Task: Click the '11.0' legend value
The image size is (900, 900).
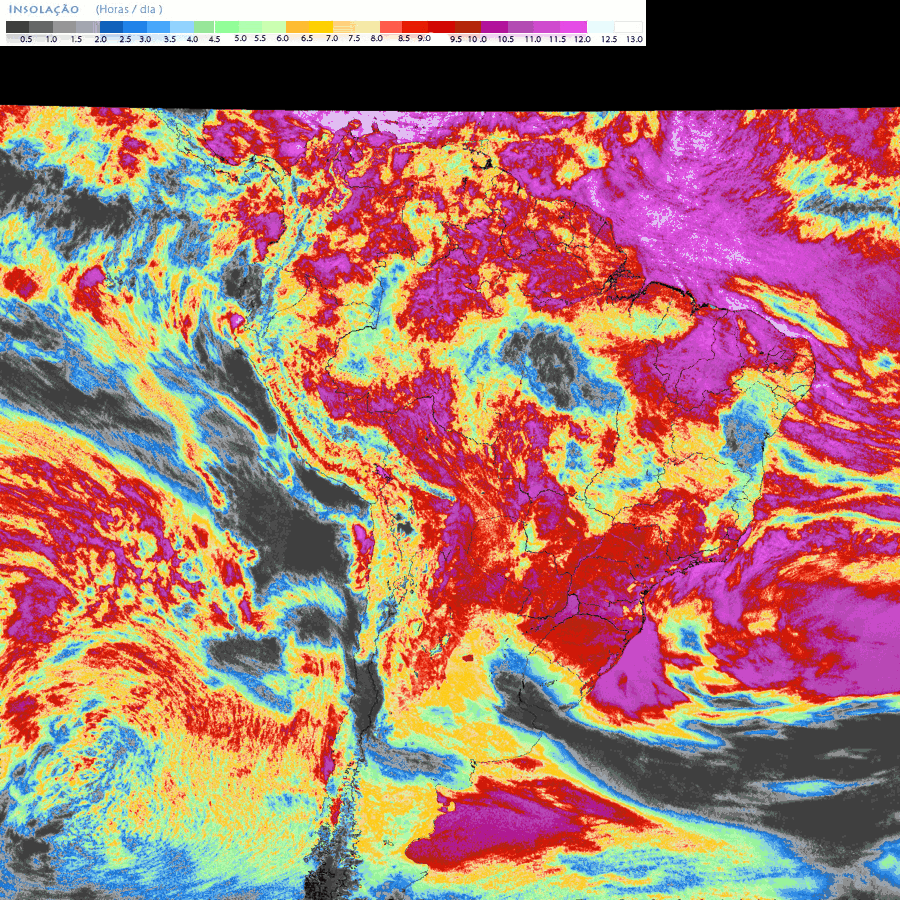Action: 533,39
